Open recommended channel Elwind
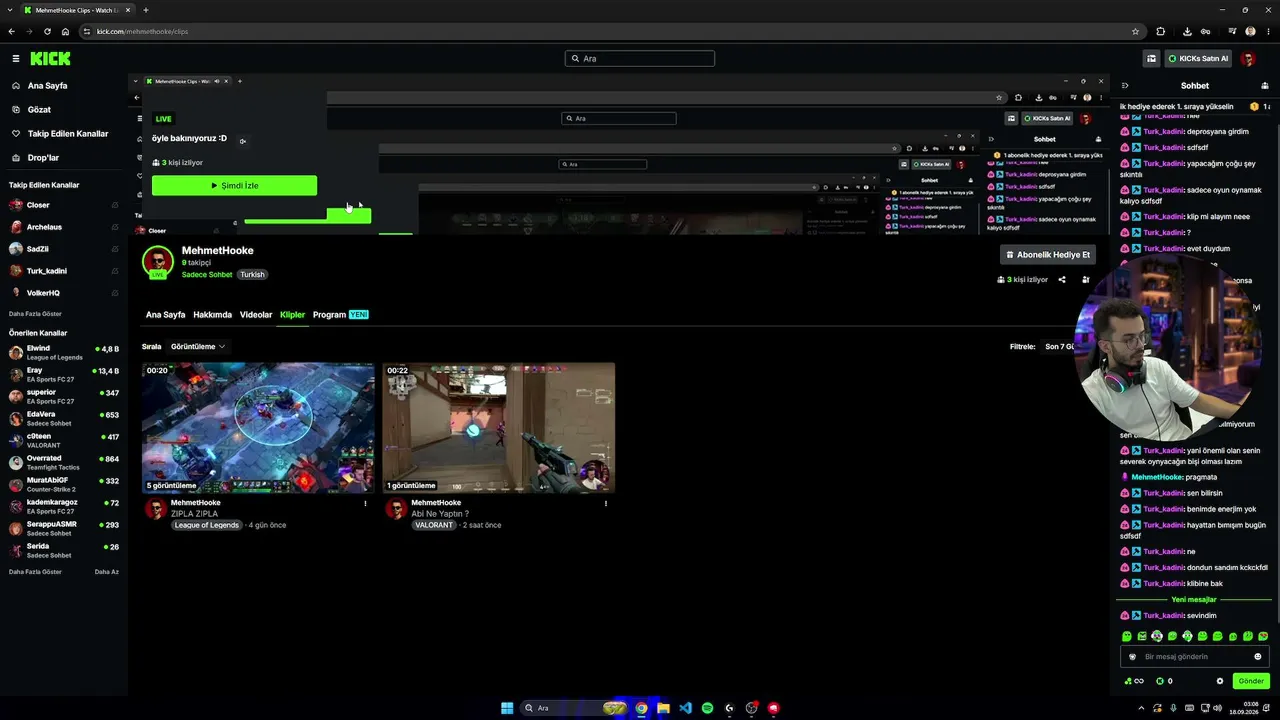The width and height of the screenshot is (1280, 720). point(64,352)
